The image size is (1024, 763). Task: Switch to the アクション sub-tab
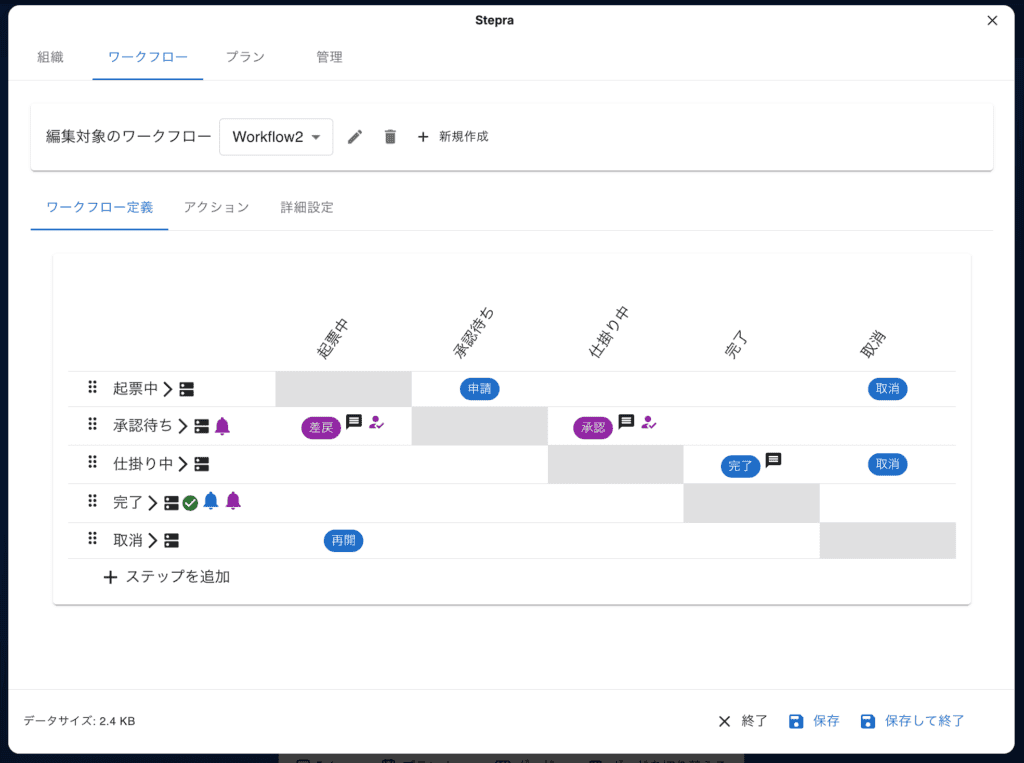[x=216, y=208]
